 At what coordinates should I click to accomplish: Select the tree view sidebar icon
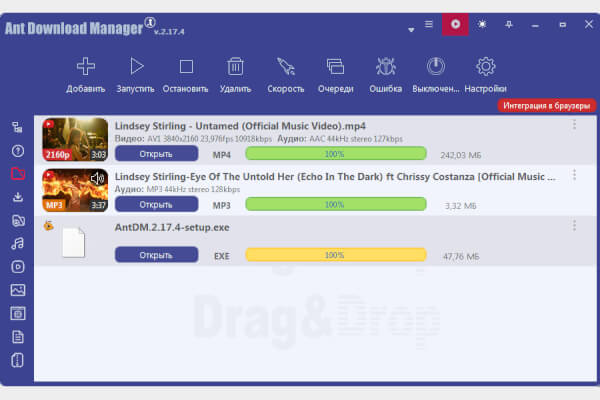coord(17,127)
